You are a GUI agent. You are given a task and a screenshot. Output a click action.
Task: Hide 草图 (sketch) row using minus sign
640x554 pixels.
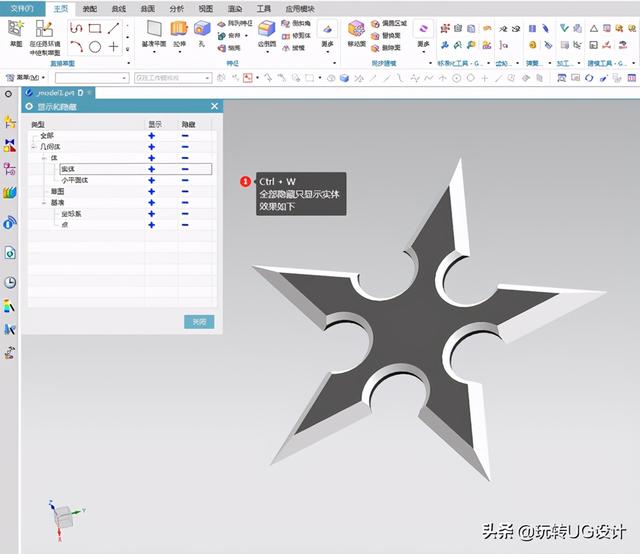click(185, 191)
